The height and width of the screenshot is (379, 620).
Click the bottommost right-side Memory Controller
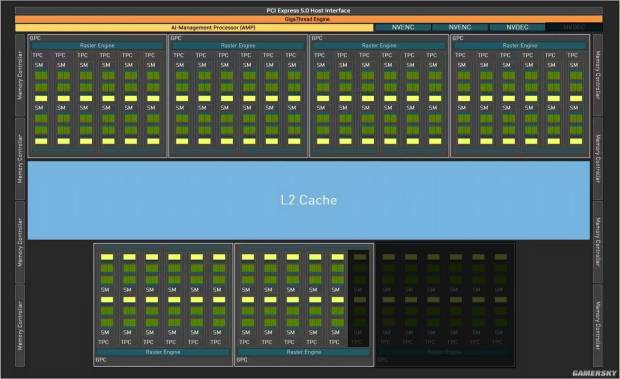tap(597, 325)
